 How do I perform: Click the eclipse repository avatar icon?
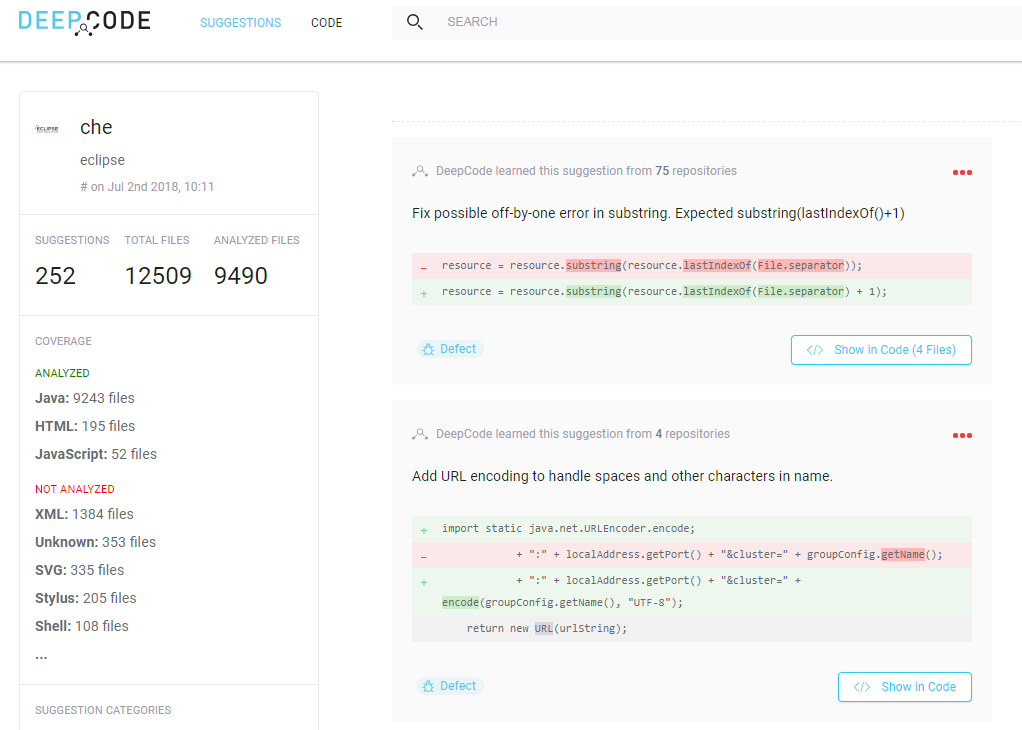46,128
